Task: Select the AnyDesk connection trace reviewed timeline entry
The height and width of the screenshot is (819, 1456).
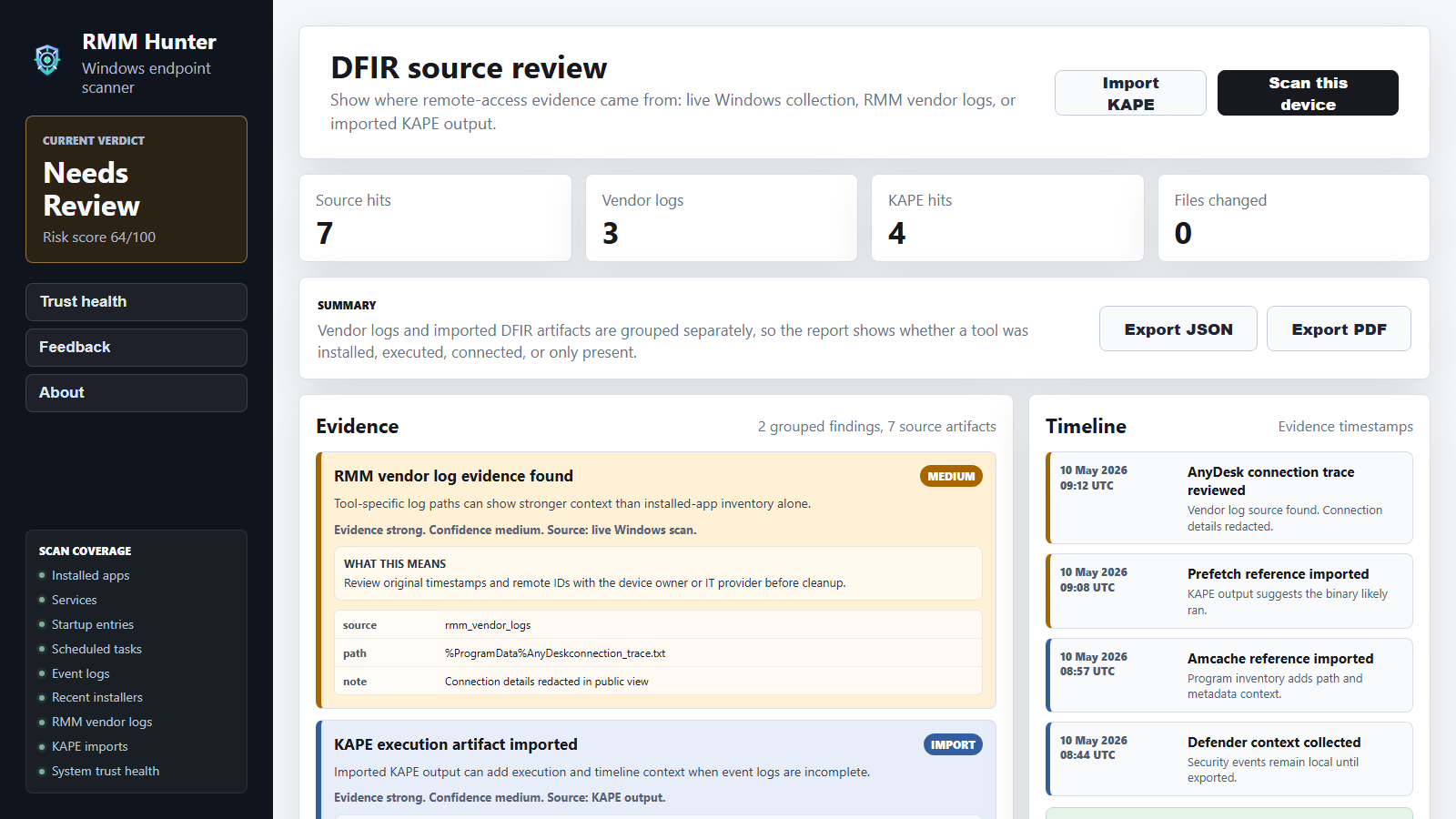Action: (x=1229, y=498)
